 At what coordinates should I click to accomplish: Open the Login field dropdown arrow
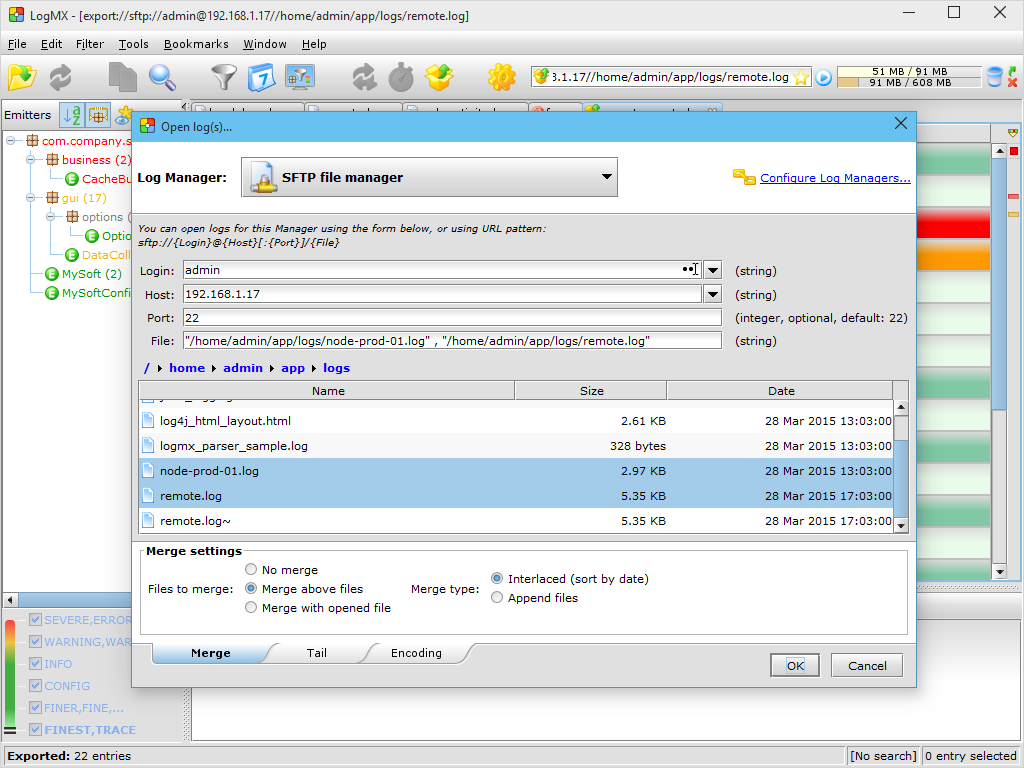712,270
